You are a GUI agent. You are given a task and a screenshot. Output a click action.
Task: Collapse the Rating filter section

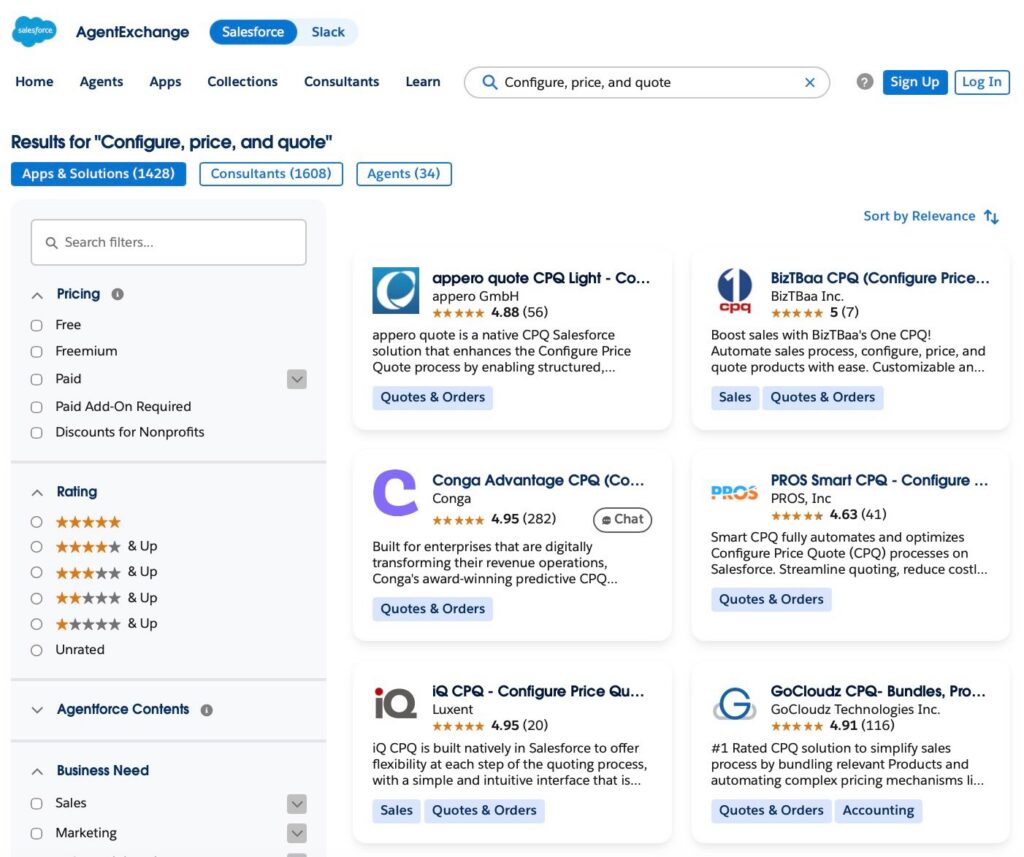(37, 493)
